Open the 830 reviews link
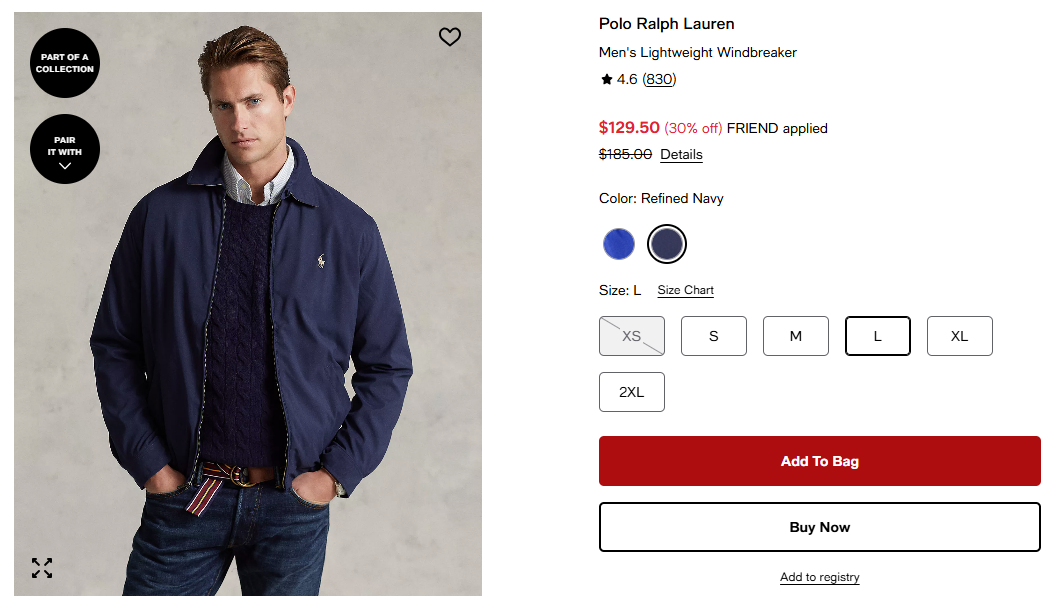Image resolution: width=1054 pixels, height=616 pixels. 659,79
